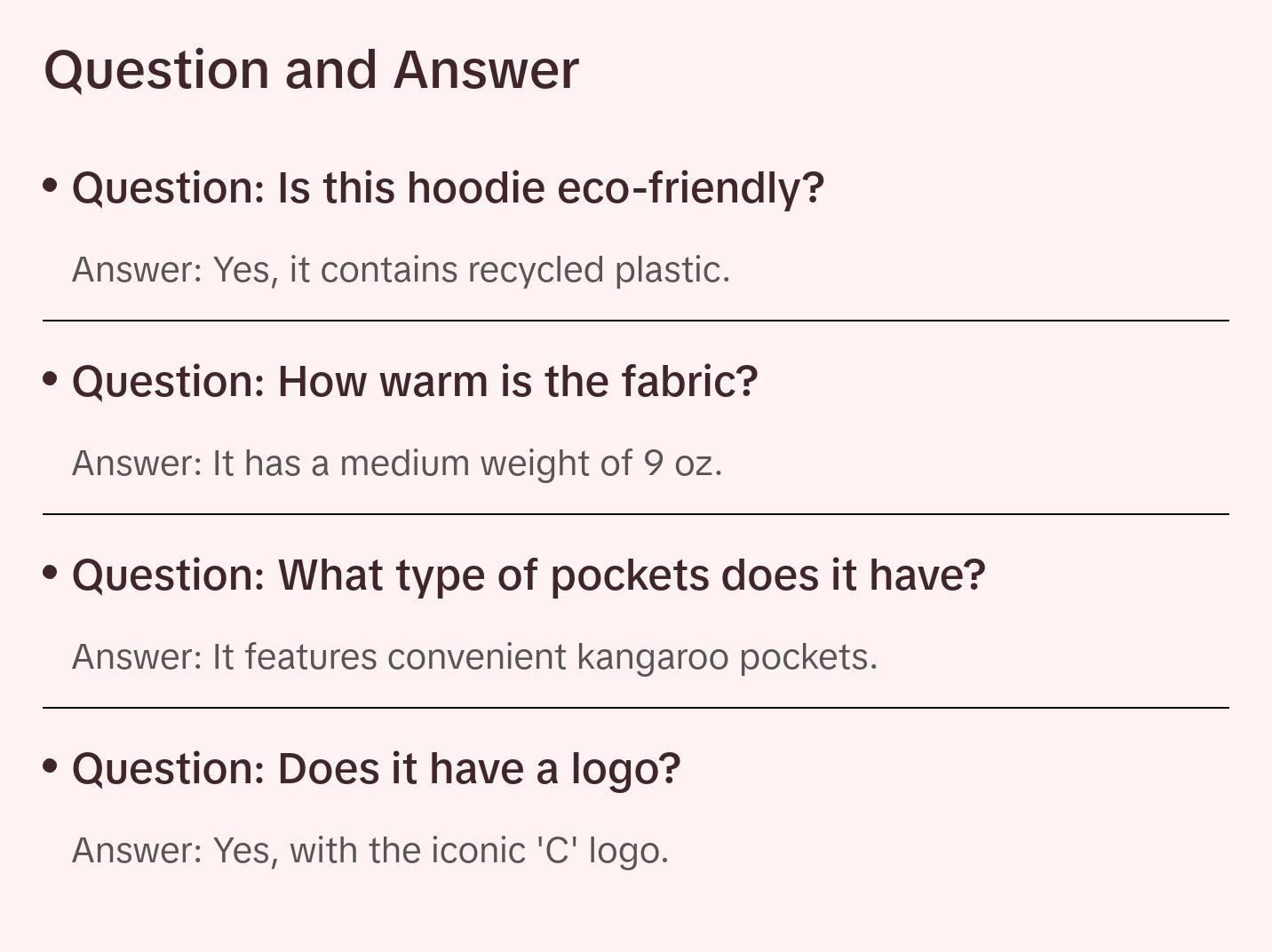1272x952 pixels.
Task: Select the question about hoodie eco-friendliness
Action: (x=448, y=188)
